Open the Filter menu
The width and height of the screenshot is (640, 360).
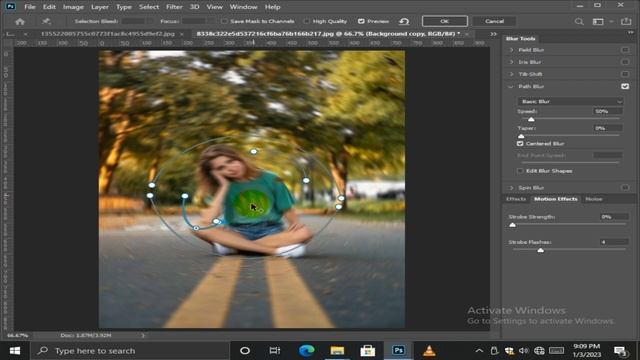[174, 7]
